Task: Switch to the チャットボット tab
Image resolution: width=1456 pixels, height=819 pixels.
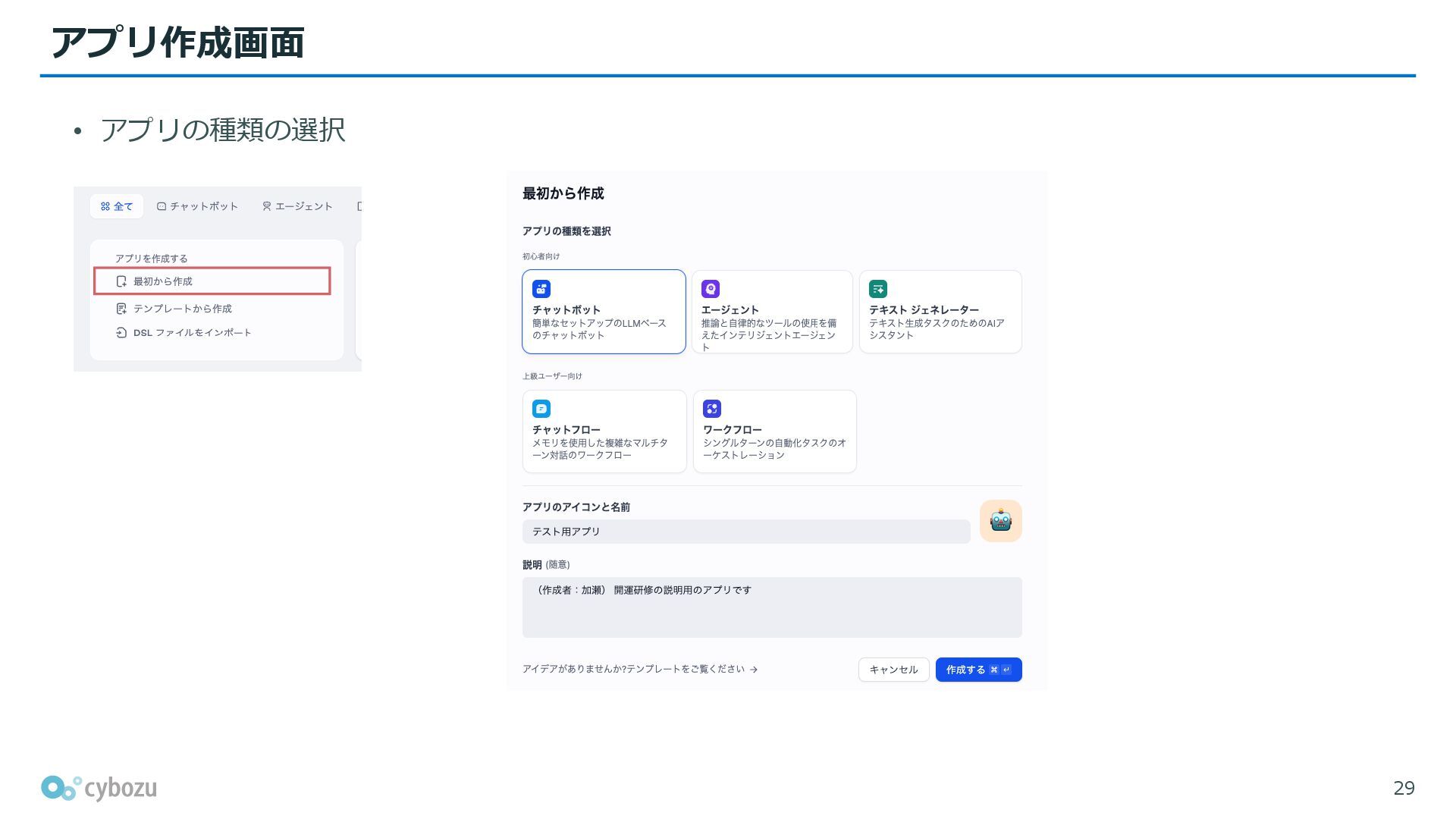Action: tap(197, 206)
